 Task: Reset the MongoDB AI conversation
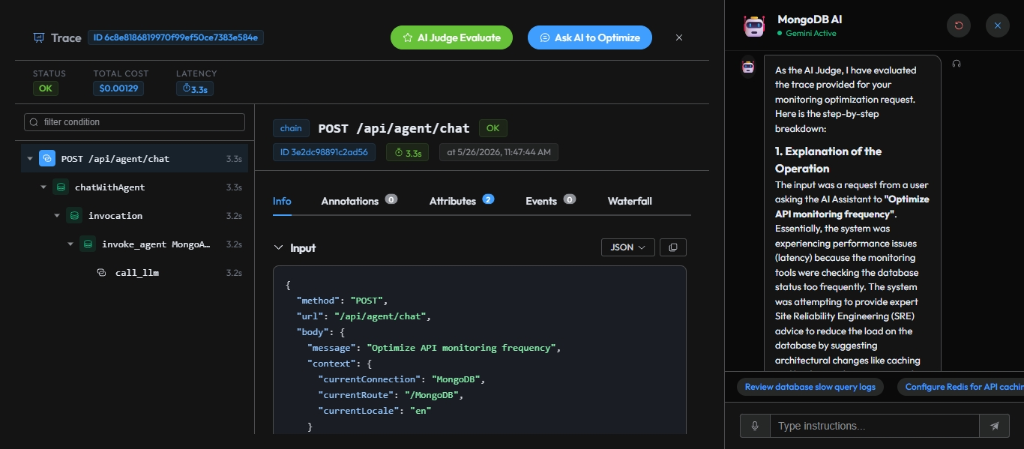[x=959, y=25]
